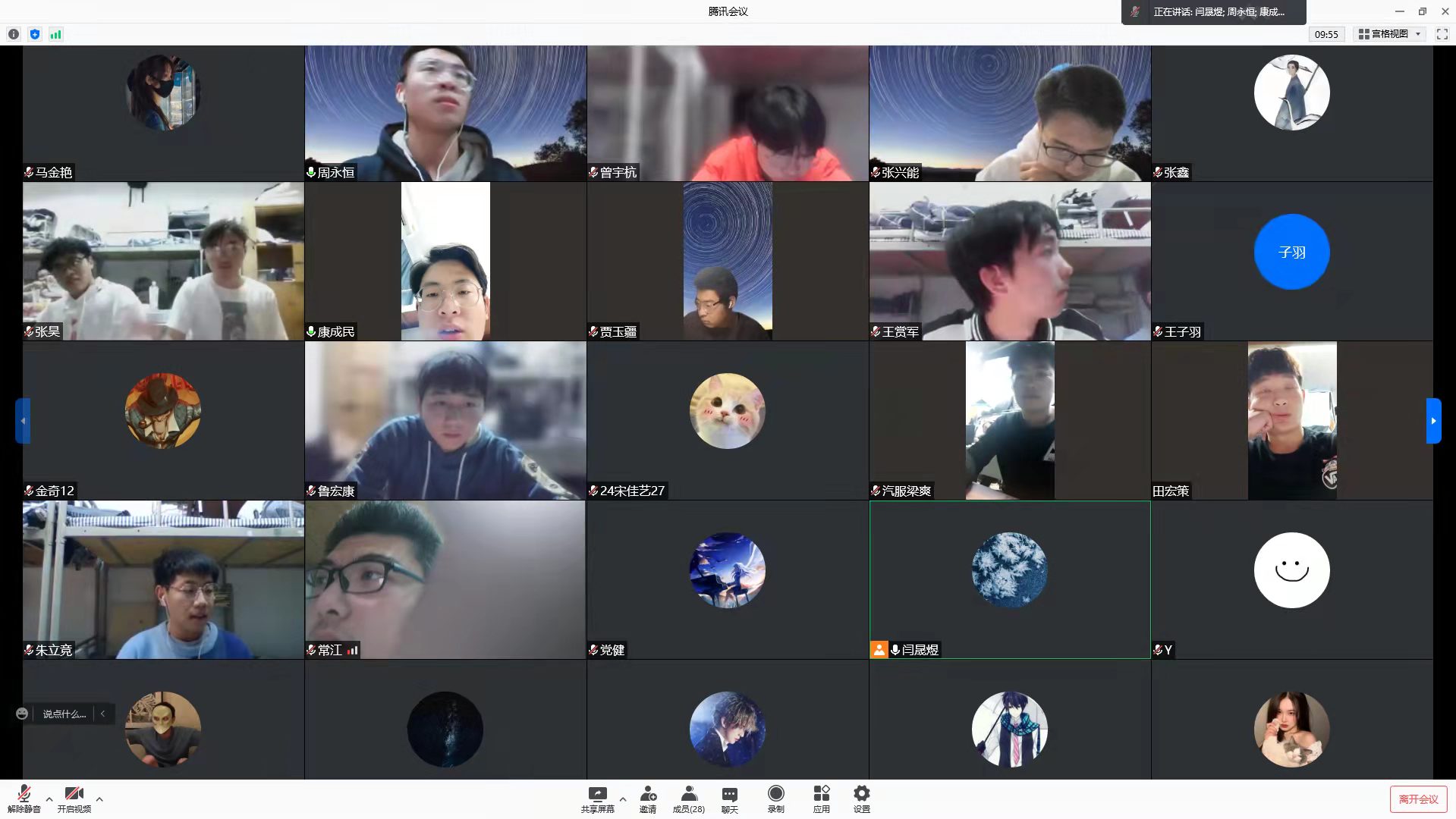Open the security shield icon

(35, 34)
